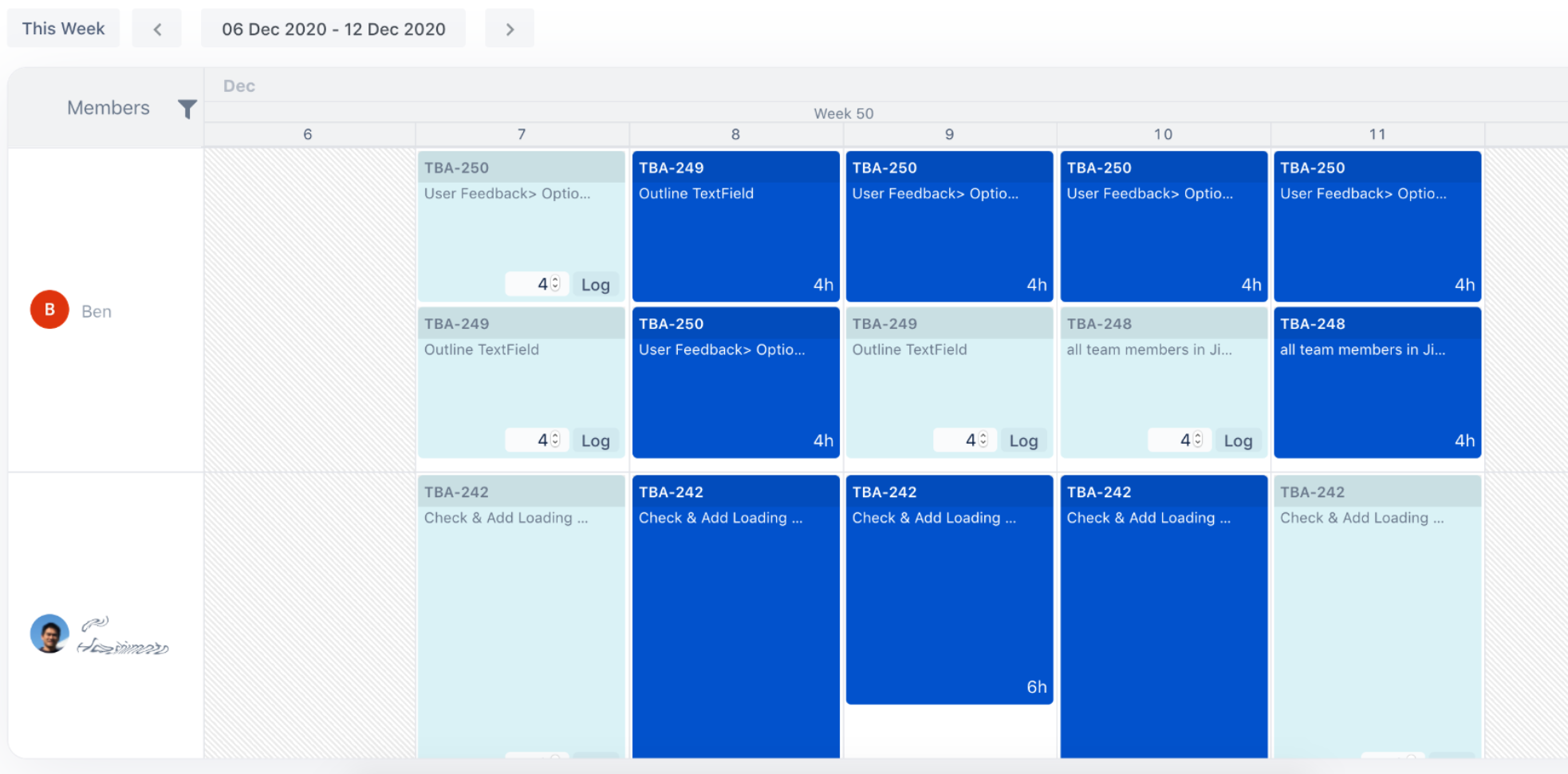Click the day 8 column header
This screenshot has height=774, width=1568.
point(735,134)
